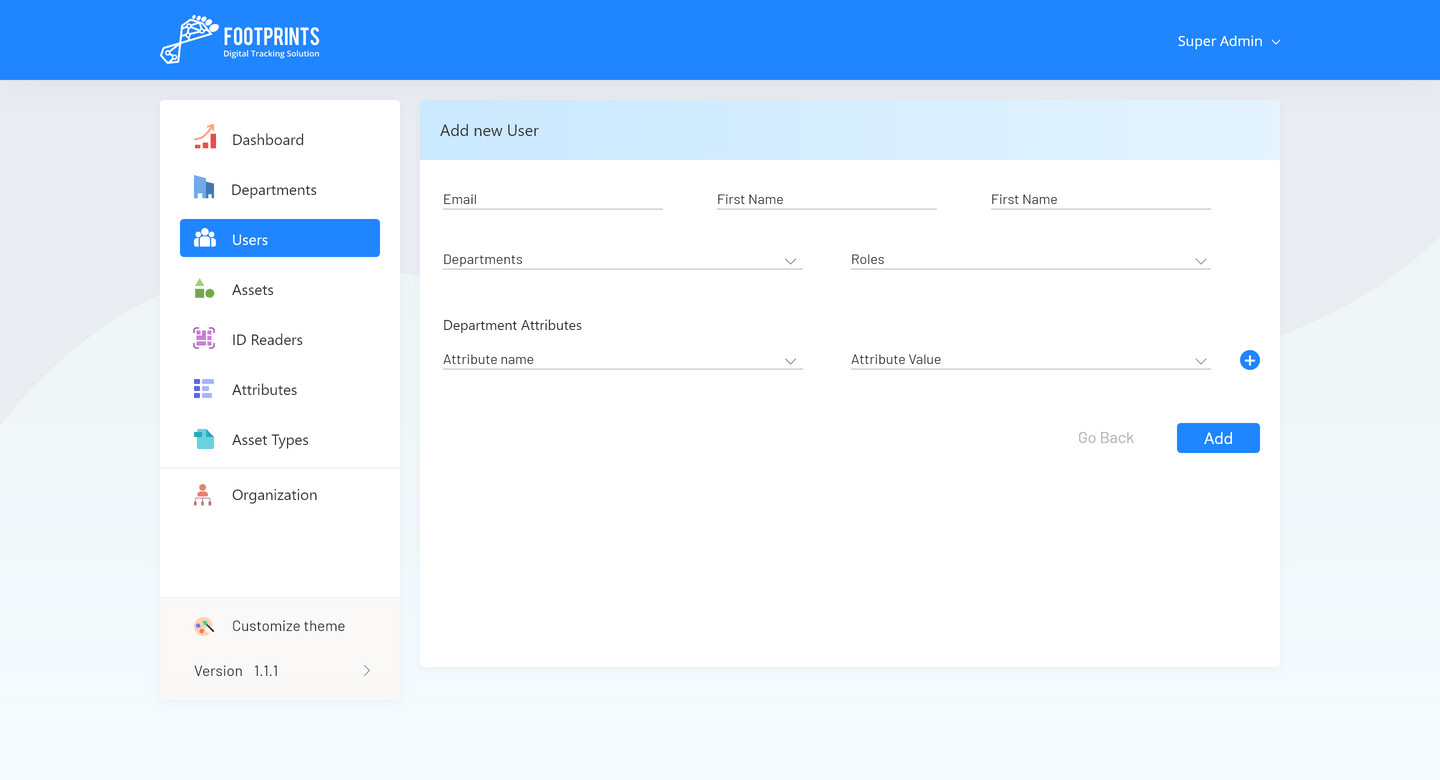This screenshot has height=780, width=1440.
Task: Click the Version 1.1.1 text
Action: [x=236, y=671]
